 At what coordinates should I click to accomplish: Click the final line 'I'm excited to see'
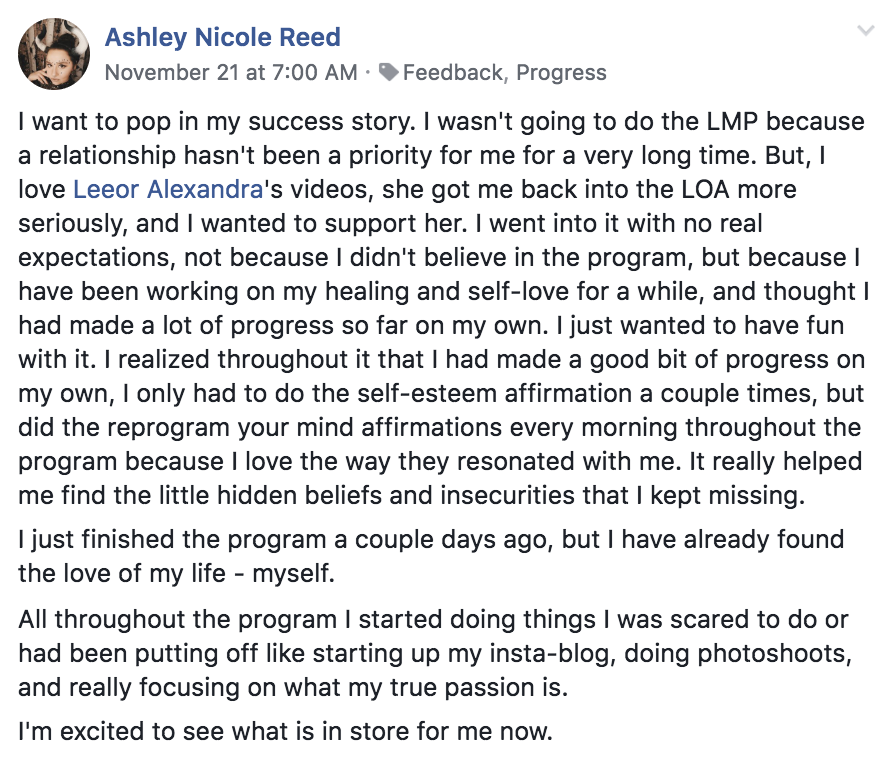point(285,731)
